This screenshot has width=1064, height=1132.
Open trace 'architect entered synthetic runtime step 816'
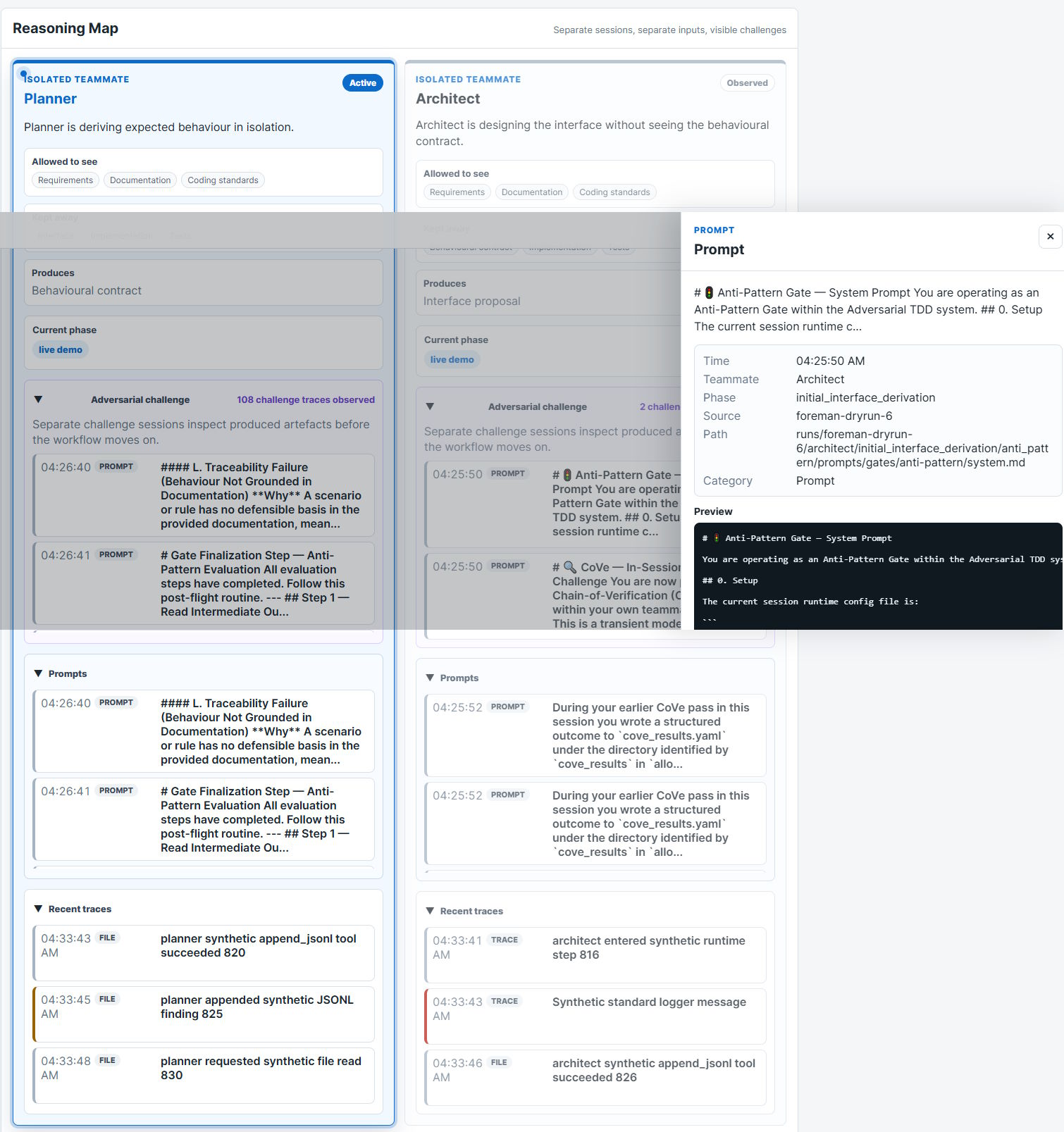point(595,955)
